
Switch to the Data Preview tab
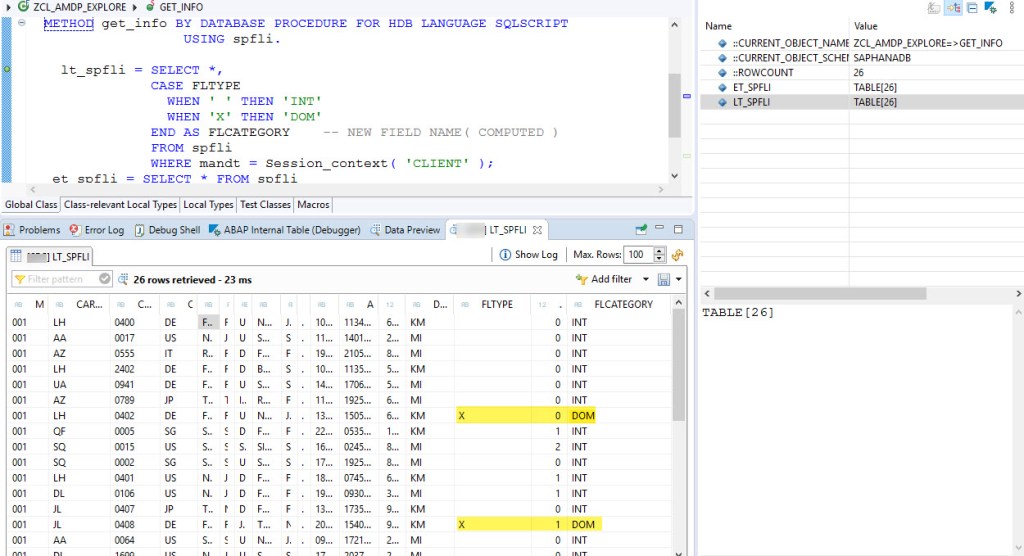[x=405, y=230]
